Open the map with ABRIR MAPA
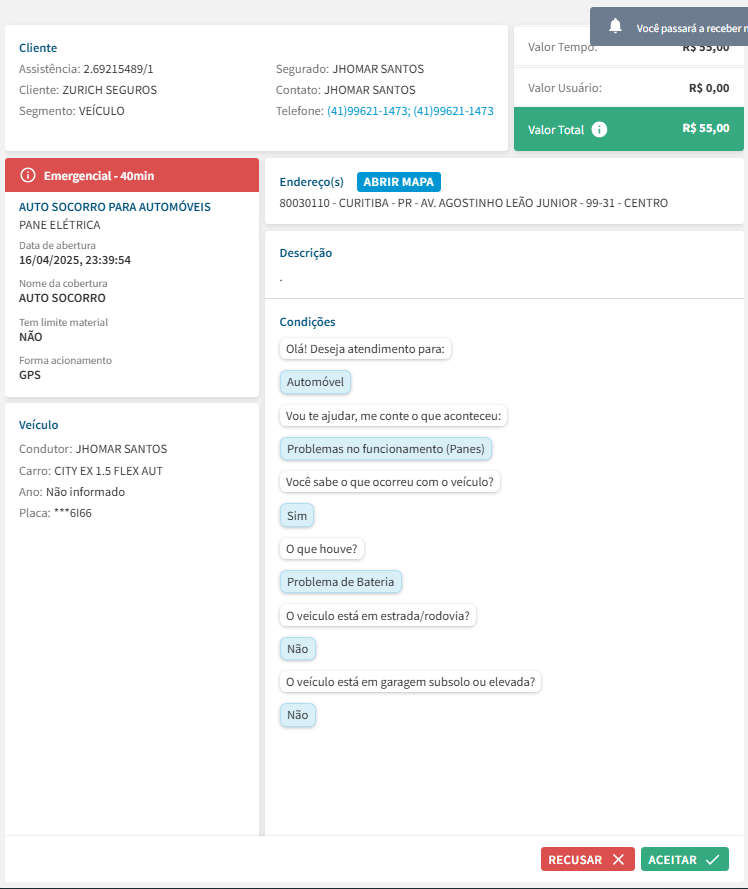 (x=399, y=182)
